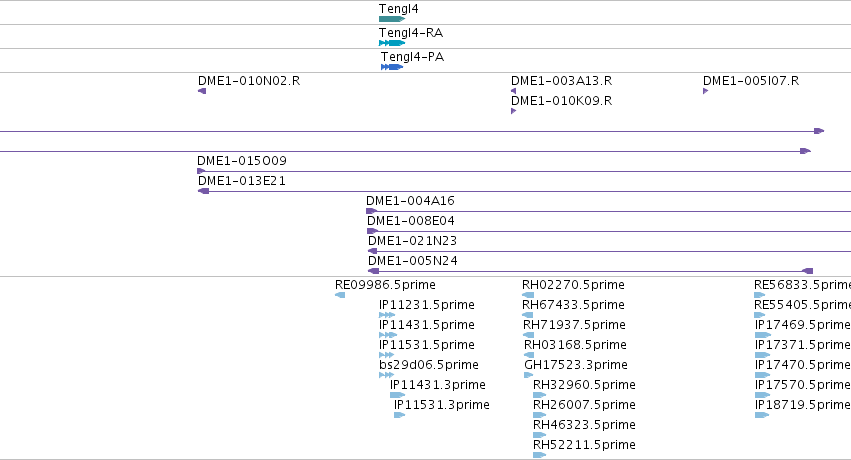
Task: Click the Tengl4-PA label text
Action: pyautogui.click(x=412, y=57)
